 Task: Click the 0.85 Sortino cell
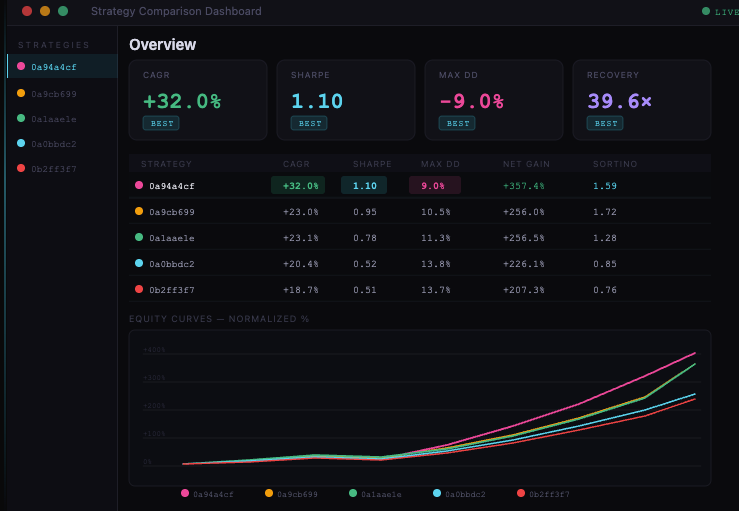605,264
